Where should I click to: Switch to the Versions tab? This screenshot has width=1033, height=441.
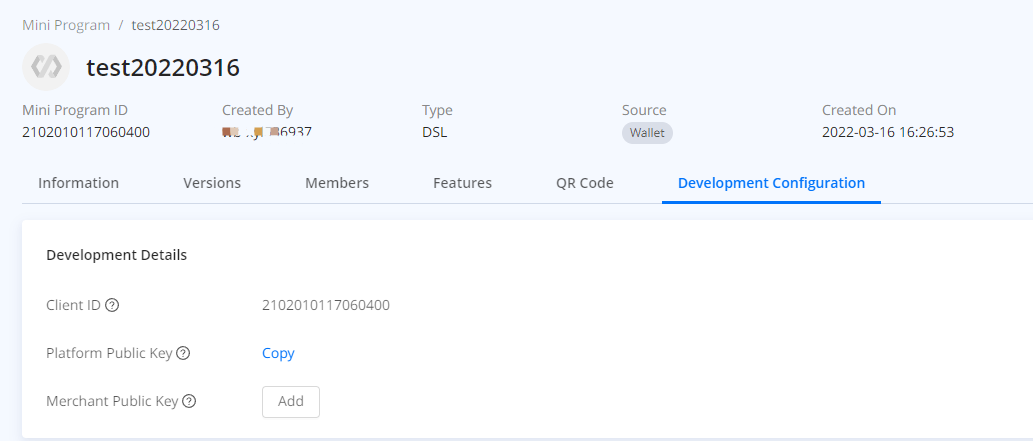(x=212, y=183)
